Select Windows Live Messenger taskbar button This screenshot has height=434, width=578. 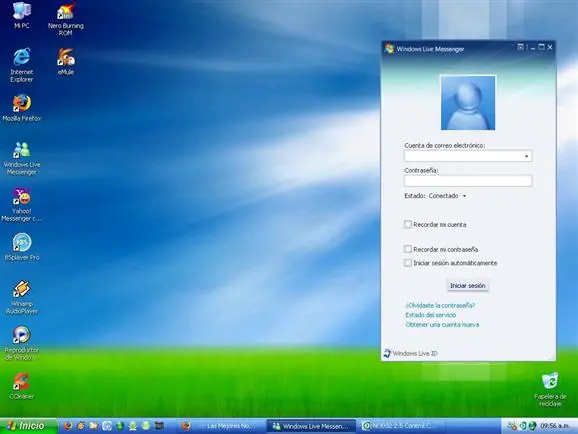(311, 426)
